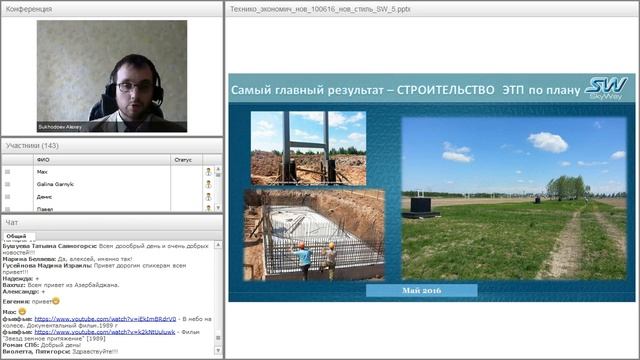Toggle the grey checkbox beside Galina Garnyk

[7, 184]
